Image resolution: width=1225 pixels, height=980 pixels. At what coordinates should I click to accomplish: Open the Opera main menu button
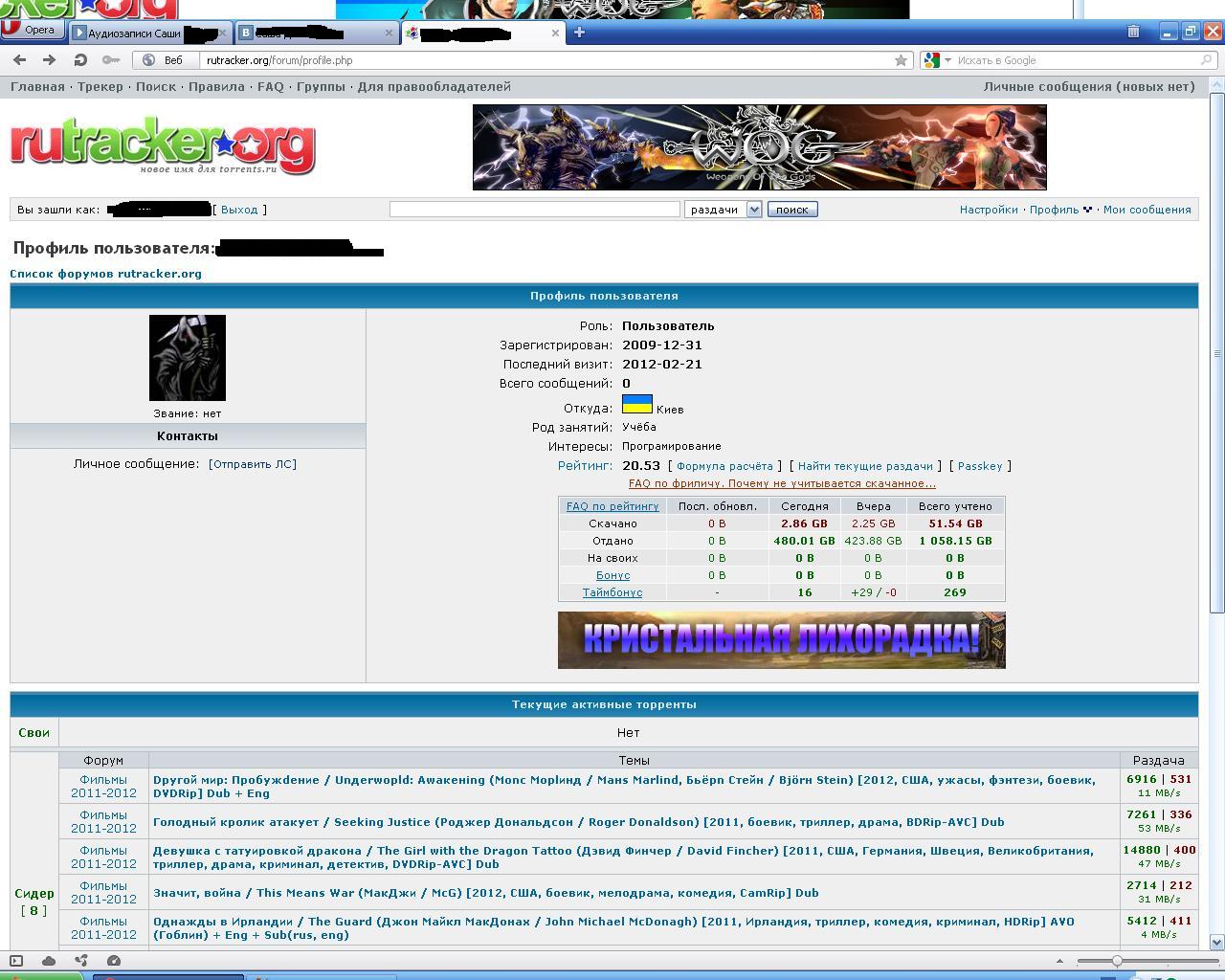32,30
